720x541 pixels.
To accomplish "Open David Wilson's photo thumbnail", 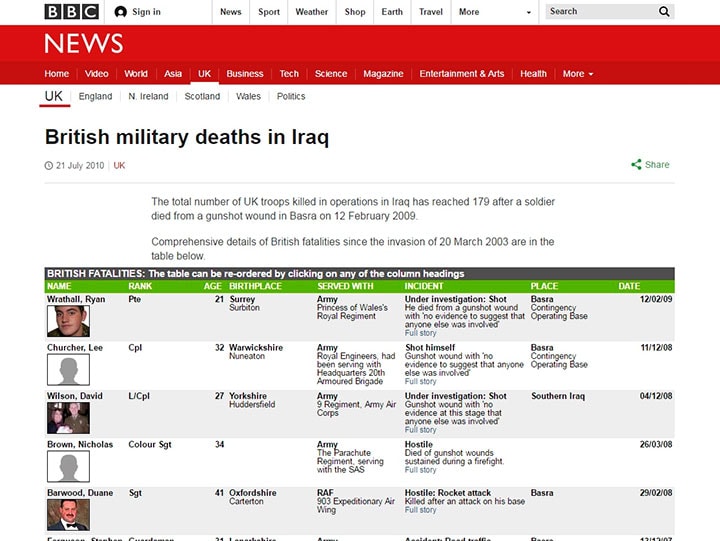I will pyautogui.click(x=68, y=417).
